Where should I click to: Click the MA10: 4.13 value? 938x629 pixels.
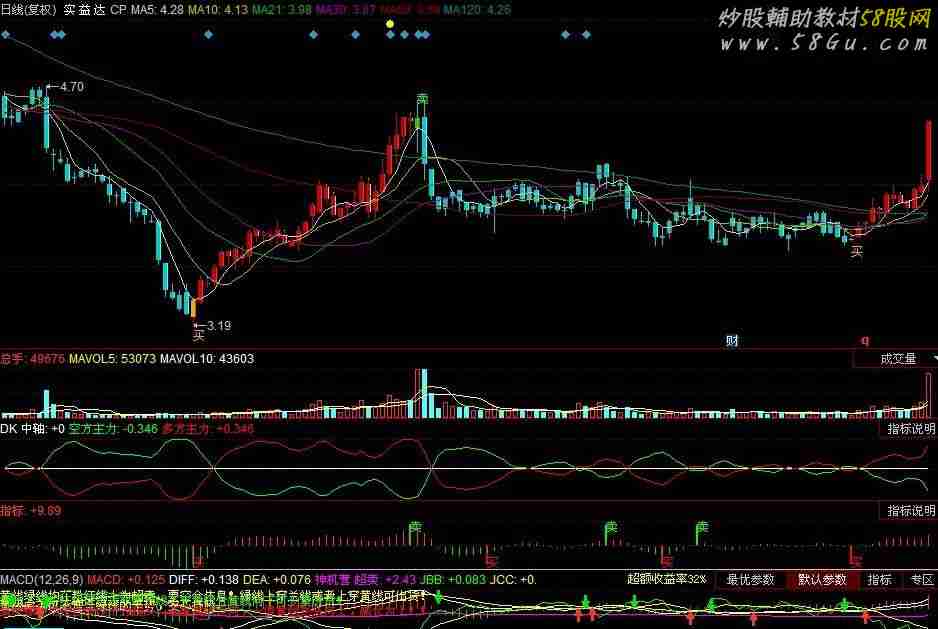pyautogui.click(x=218, y=10)
